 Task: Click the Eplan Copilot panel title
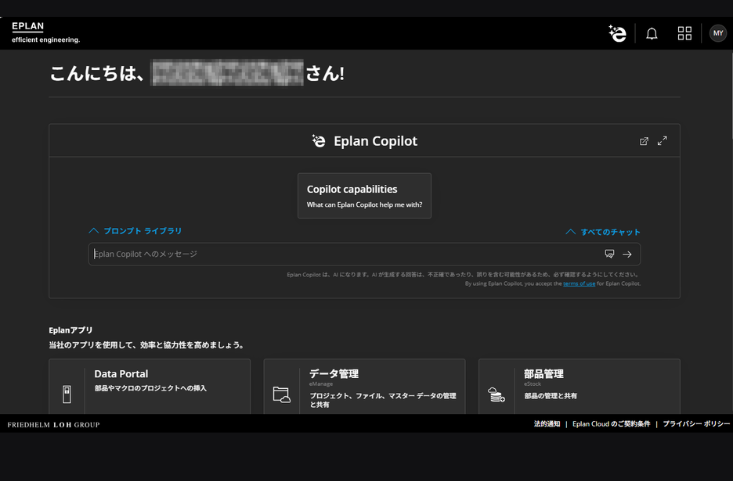(x=375, y=141)
